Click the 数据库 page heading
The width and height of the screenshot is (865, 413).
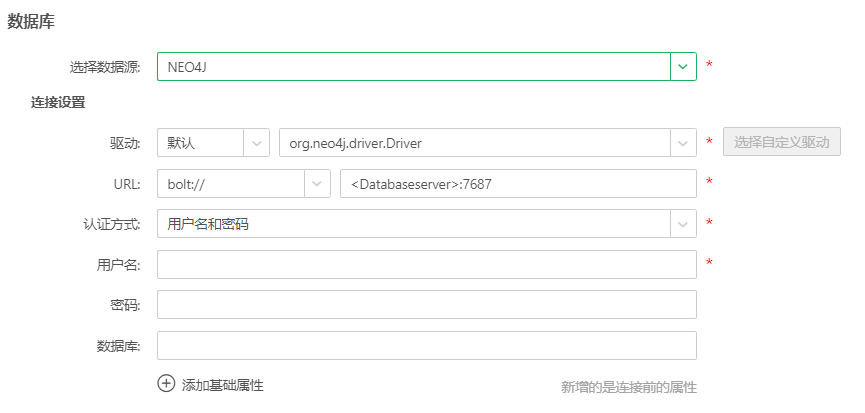click(31, 23)
